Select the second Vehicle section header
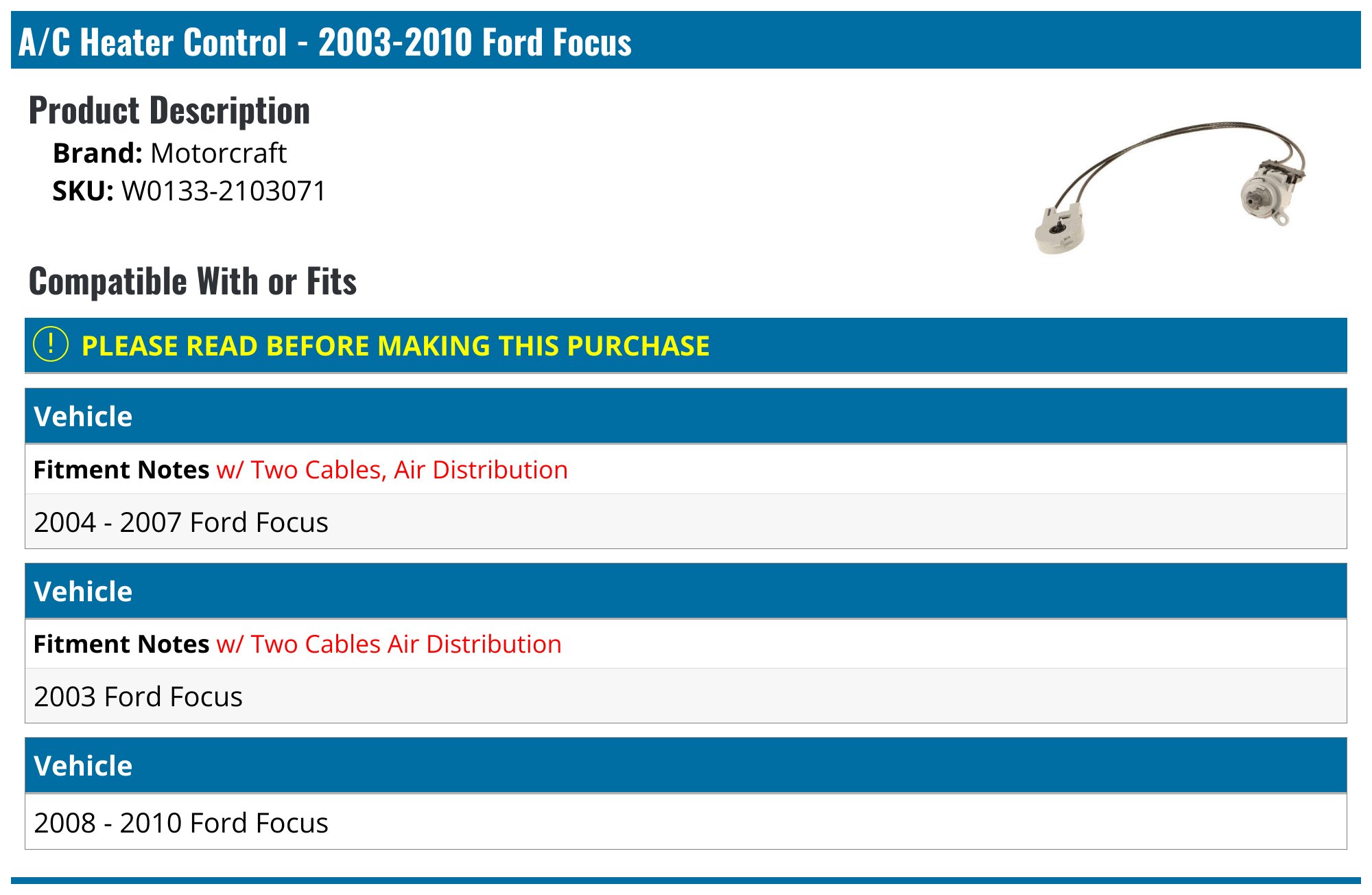 tap(686, 591)
